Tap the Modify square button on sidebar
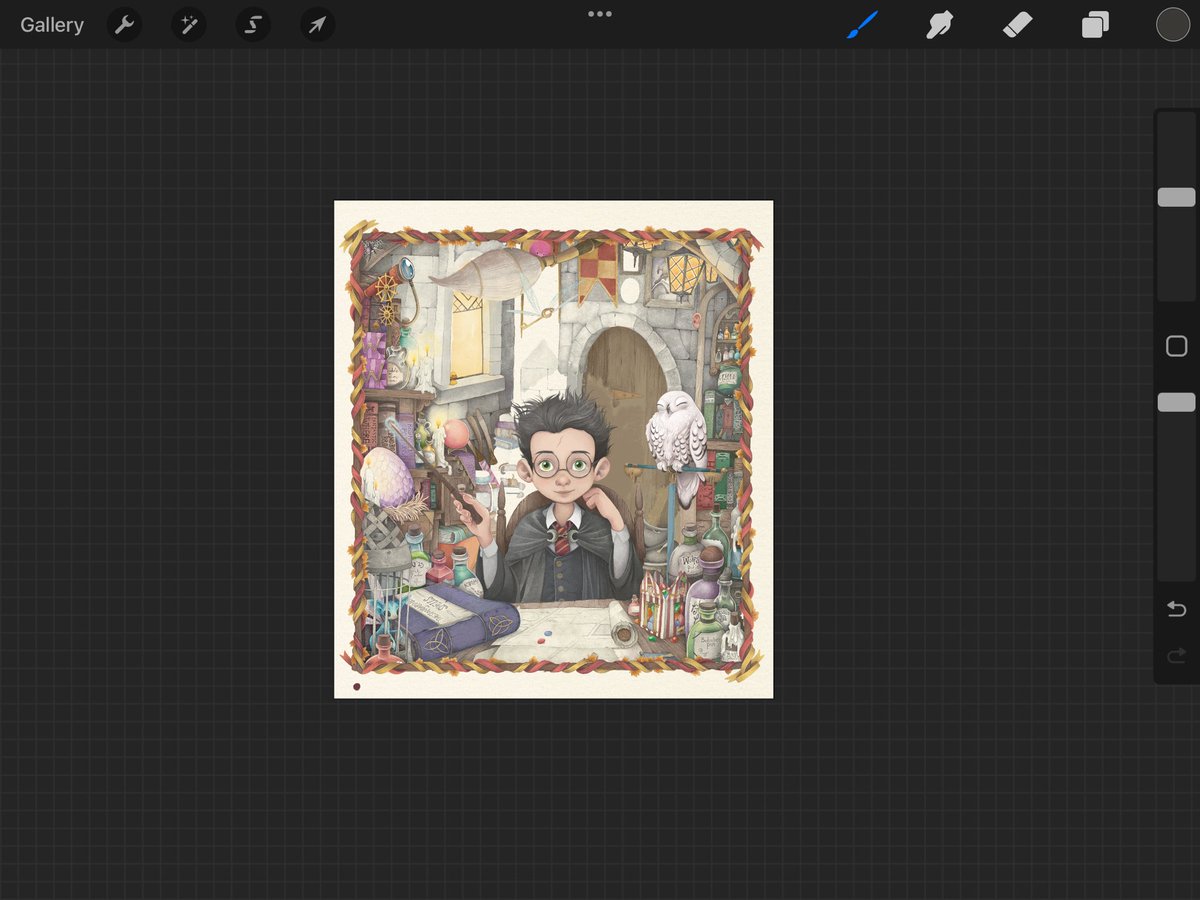Viewport: 1200px width, 900px height. [x=1177, y=346]
